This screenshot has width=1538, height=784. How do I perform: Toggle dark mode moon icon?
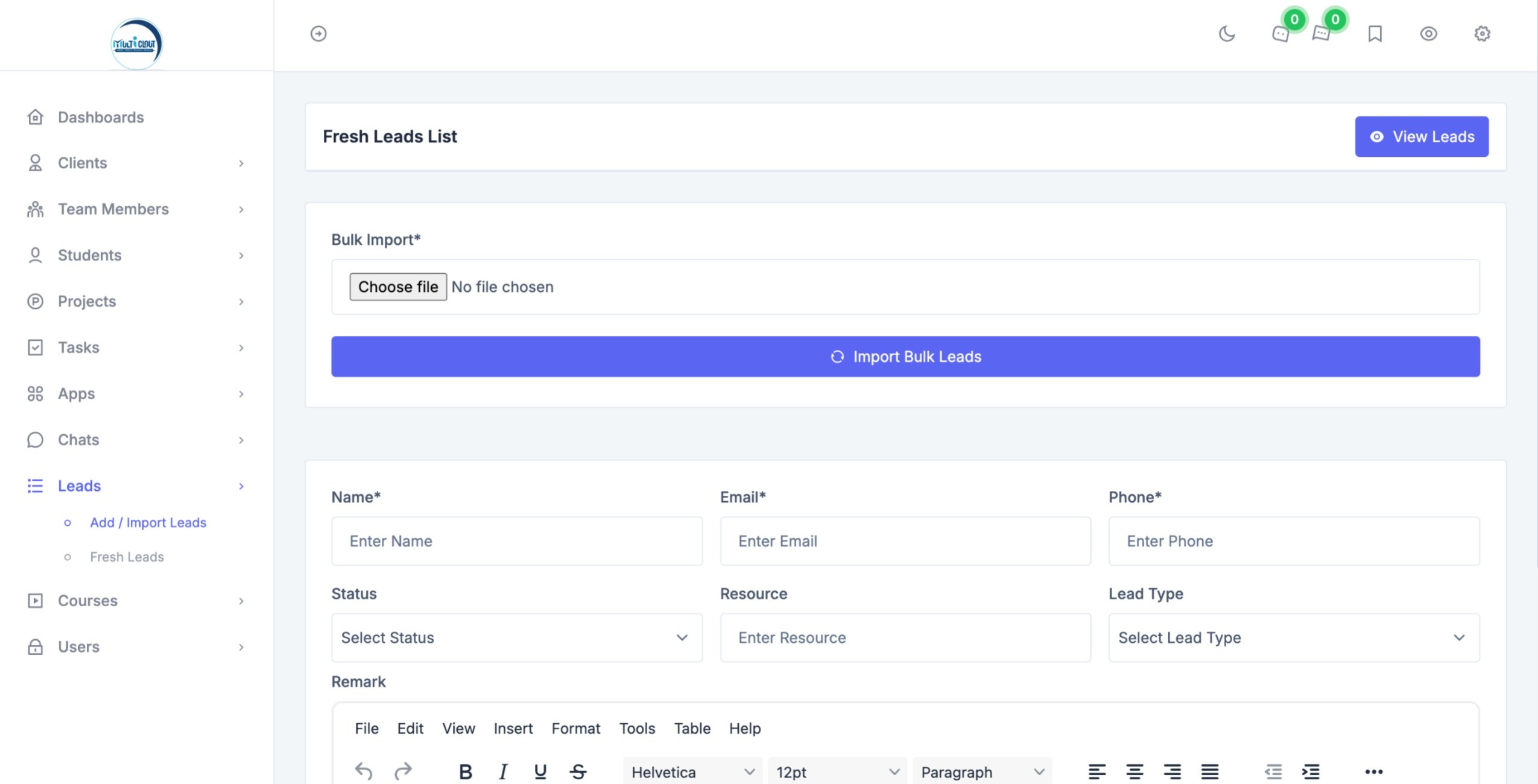click(x=1227, y=34)
